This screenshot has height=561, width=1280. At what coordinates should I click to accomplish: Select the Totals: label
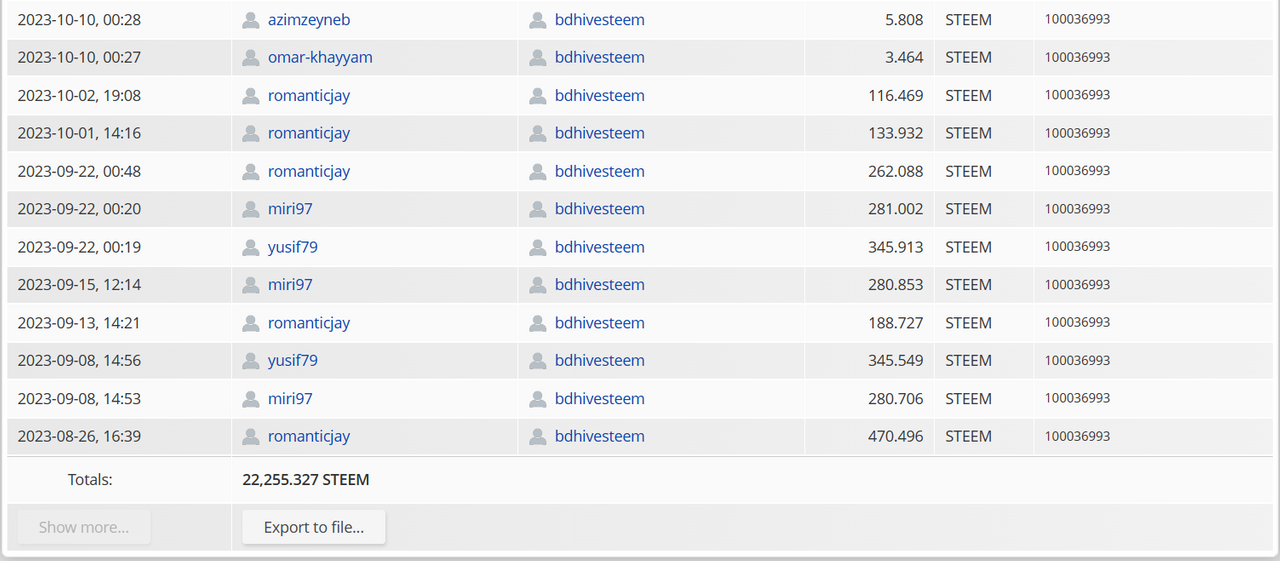coord(90,480)
